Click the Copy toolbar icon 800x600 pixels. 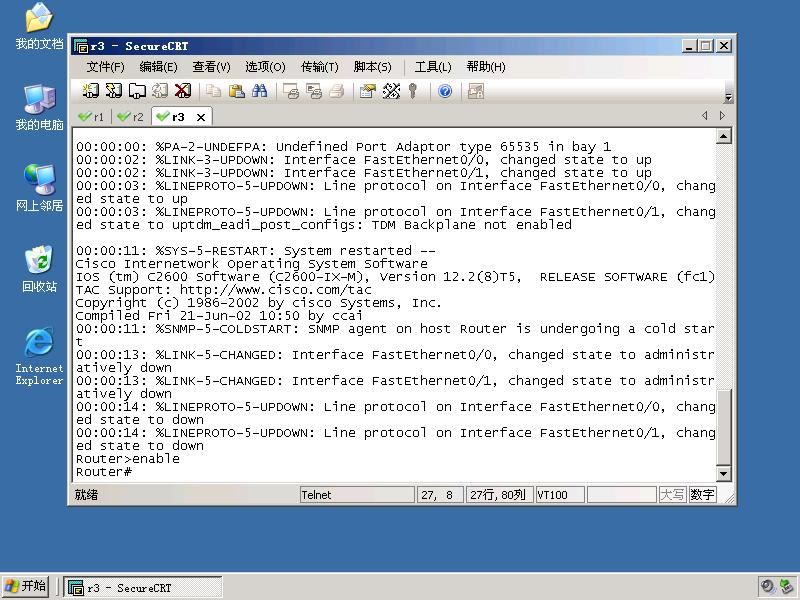click(x=213, y=91)
